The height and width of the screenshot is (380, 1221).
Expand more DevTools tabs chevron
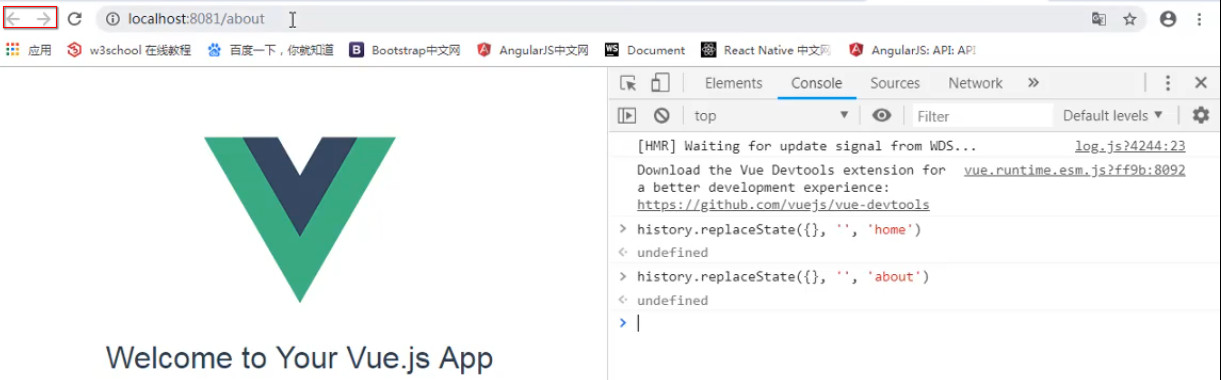tap(1034, 83)
